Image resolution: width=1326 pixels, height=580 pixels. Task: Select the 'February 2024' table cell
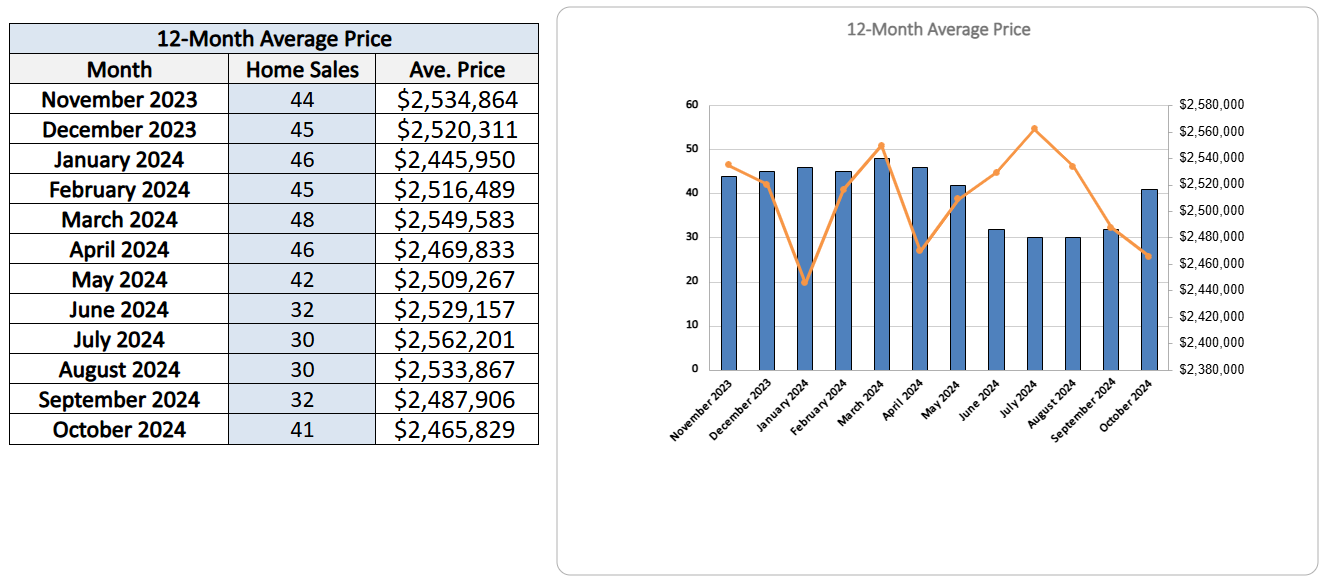click(119, 189)
